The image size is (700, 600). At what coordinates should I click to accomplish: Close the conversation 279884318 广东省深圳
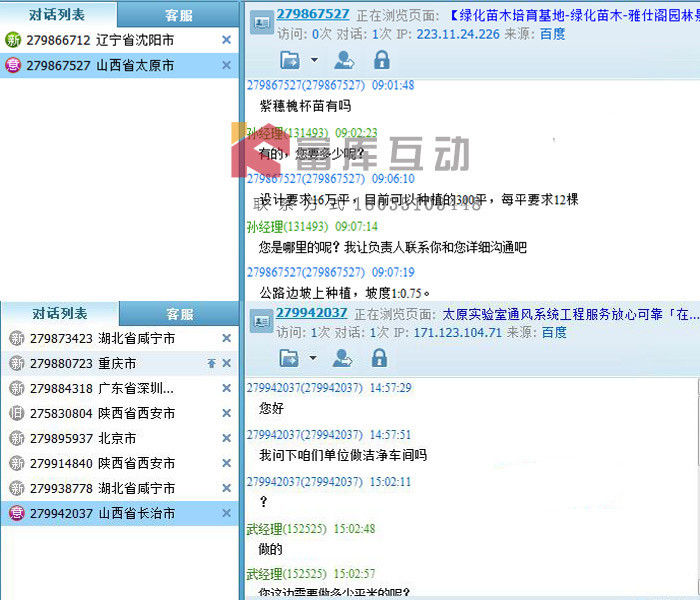pyautogui.click(x=226, y=388)
